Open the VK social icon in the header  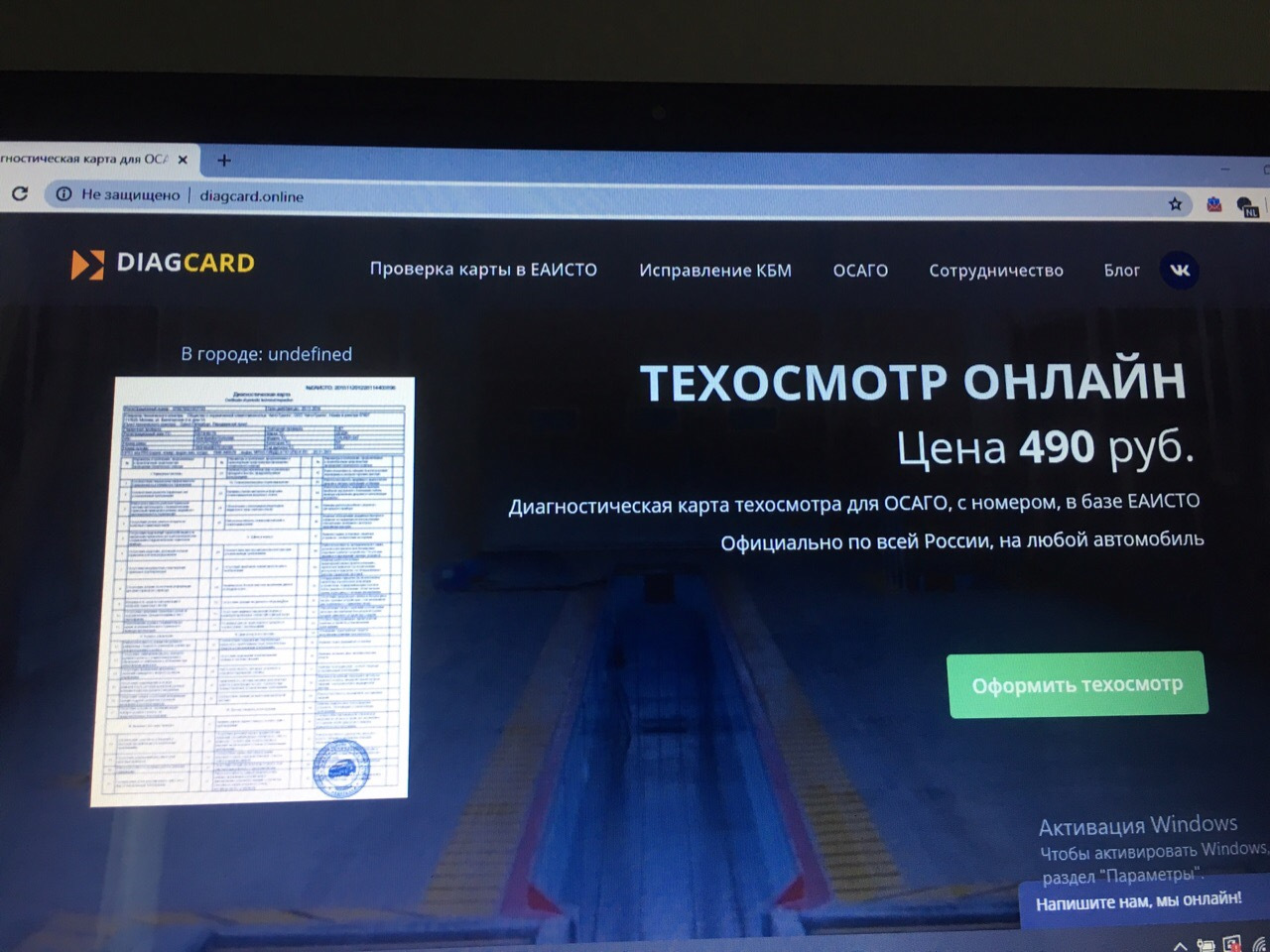click(x=1179, y=271)
